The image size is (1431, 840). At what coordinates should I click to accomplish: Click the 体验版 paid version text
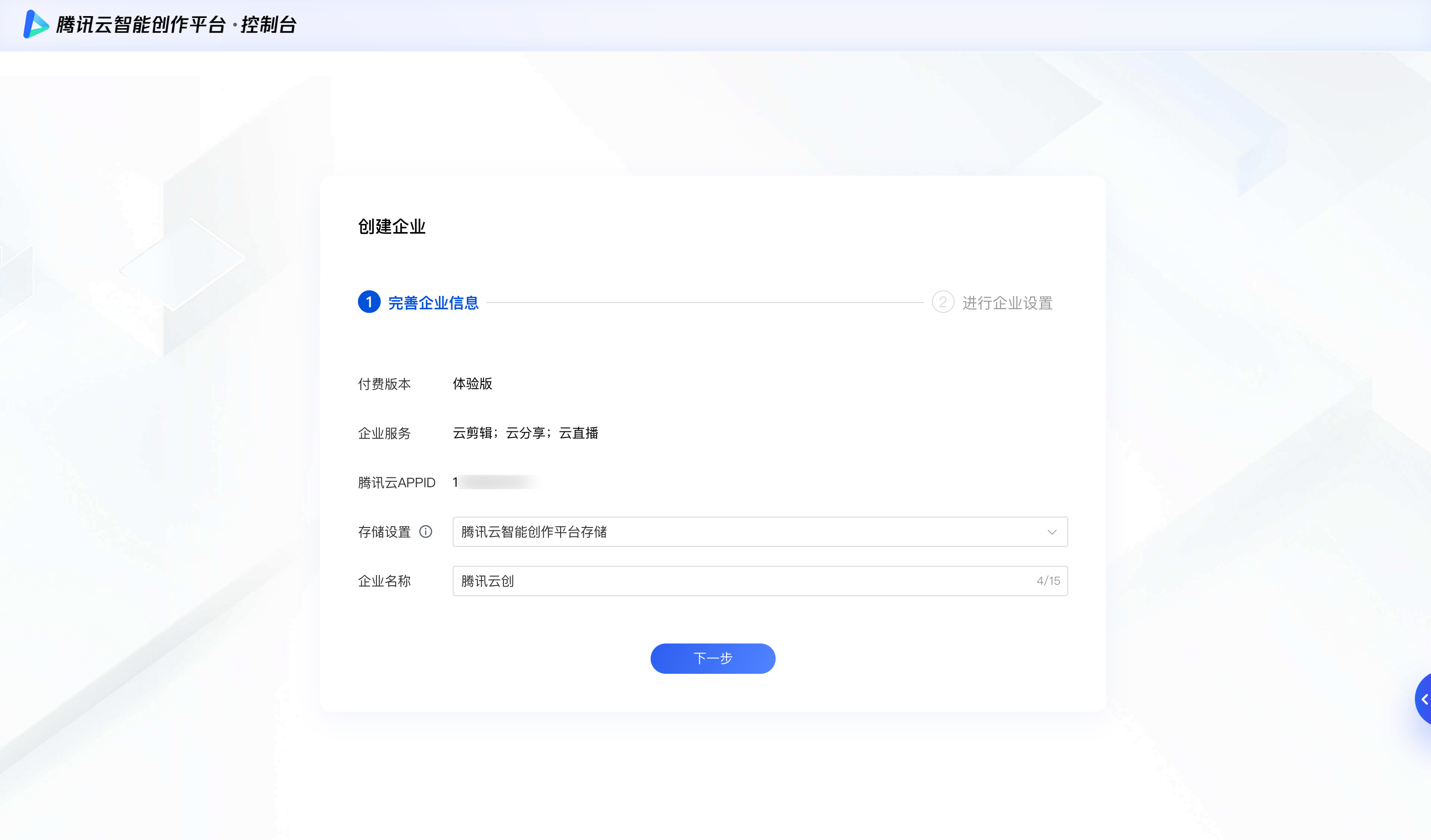tap(473, 384)
